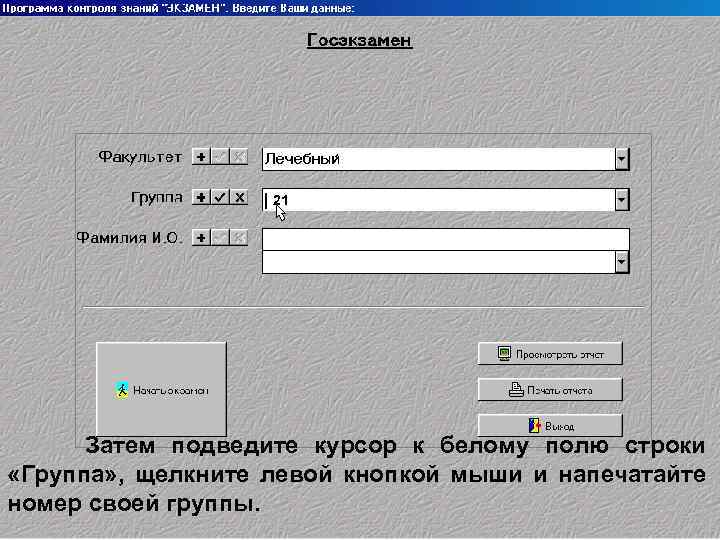Click the upper Фамилия И.О. text field

point(445,239)
